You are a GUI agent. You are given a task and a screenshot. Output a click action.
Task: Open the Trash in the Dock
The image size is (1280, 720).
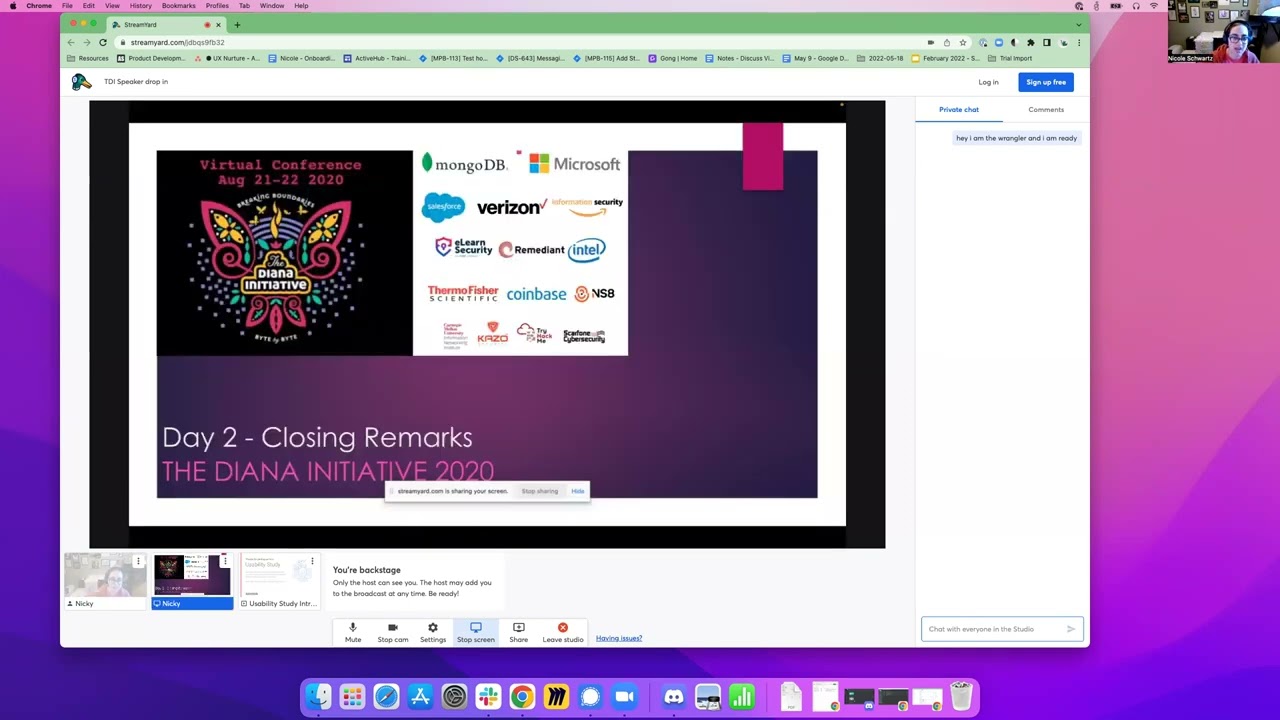[961, 696]
